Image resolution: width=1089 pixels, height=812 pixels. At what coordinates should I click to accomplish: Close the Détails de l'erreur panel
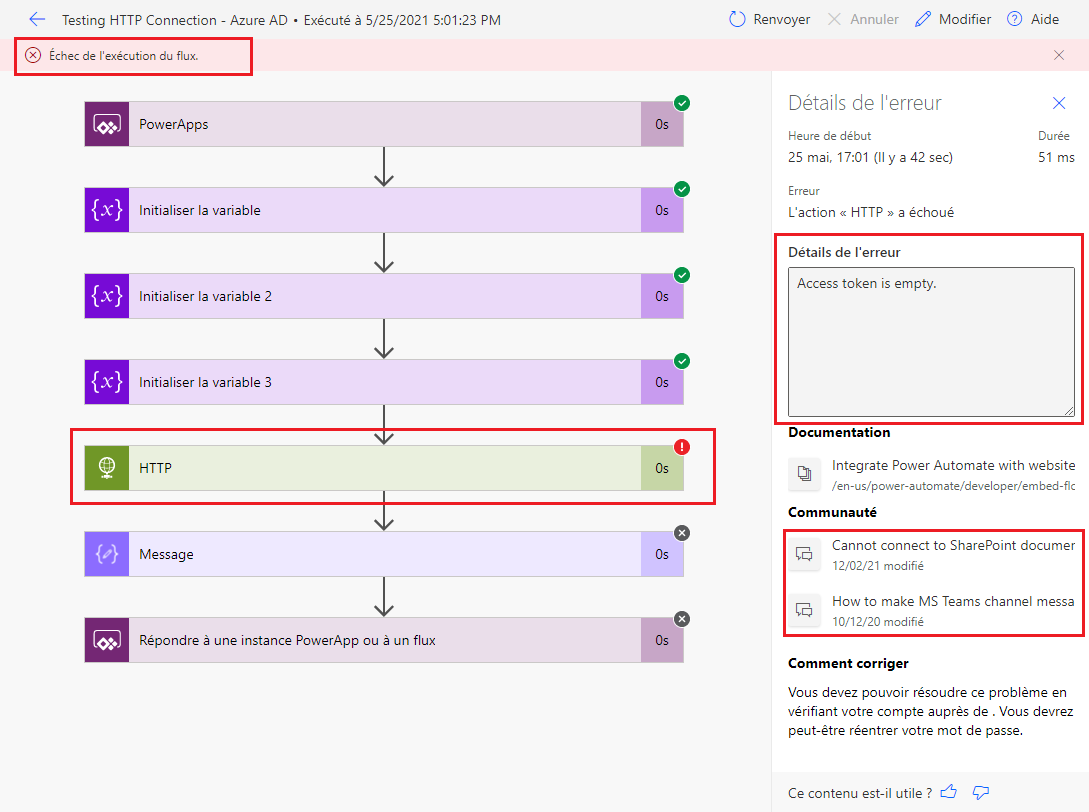pos(1058,103)
